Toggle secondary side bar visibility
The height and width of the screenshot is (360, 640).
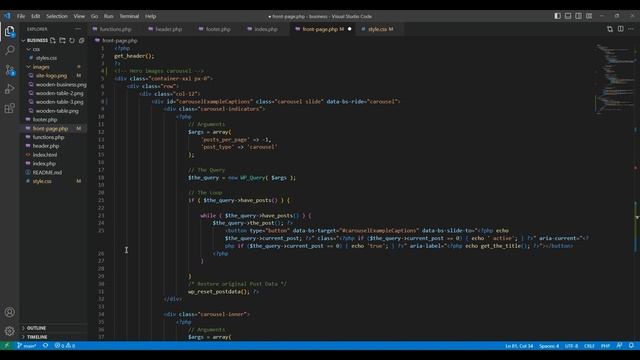tap(578, 16)
